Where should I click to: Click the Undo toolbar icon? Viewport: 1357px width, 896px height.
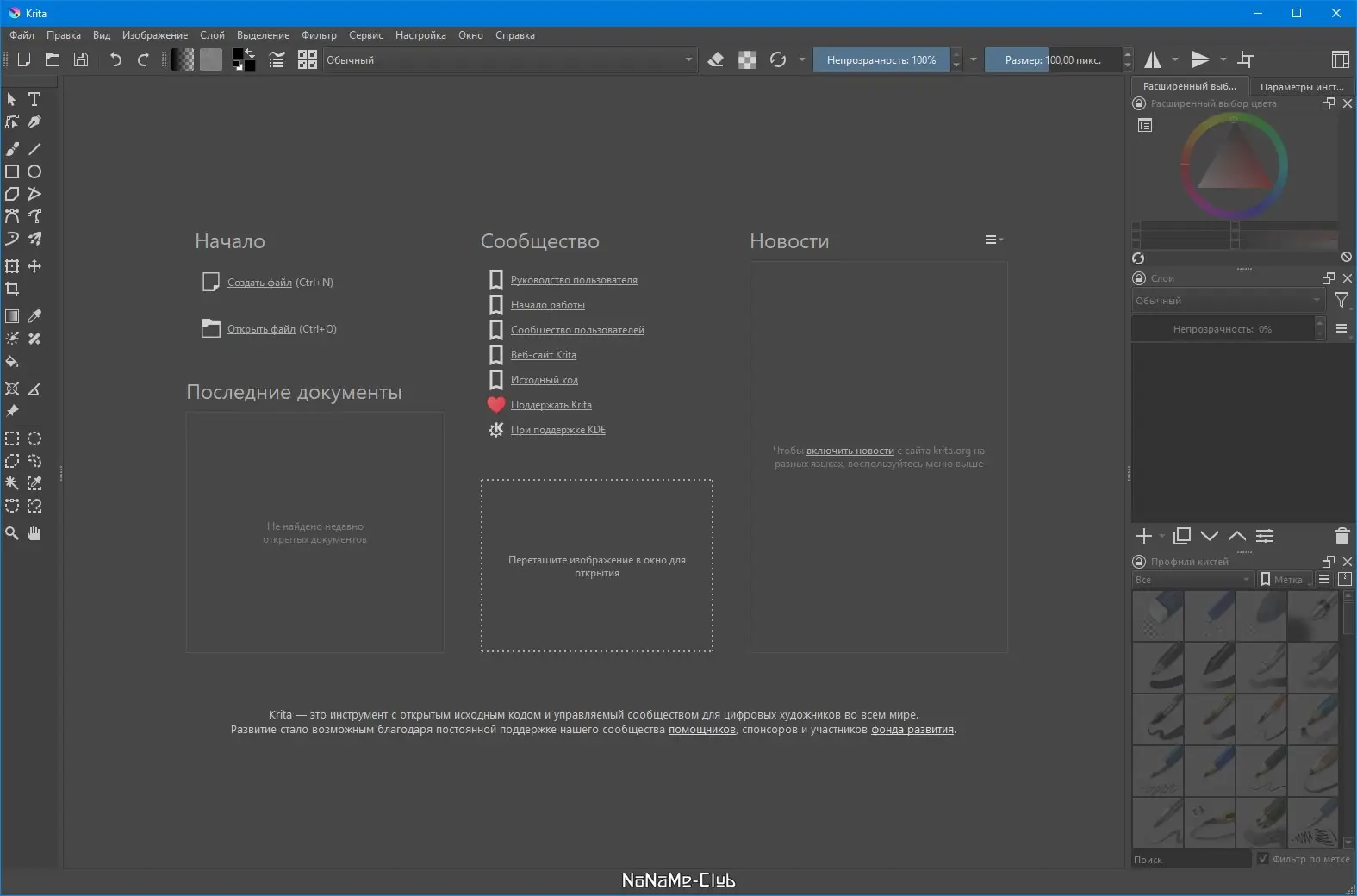[115, 59]
